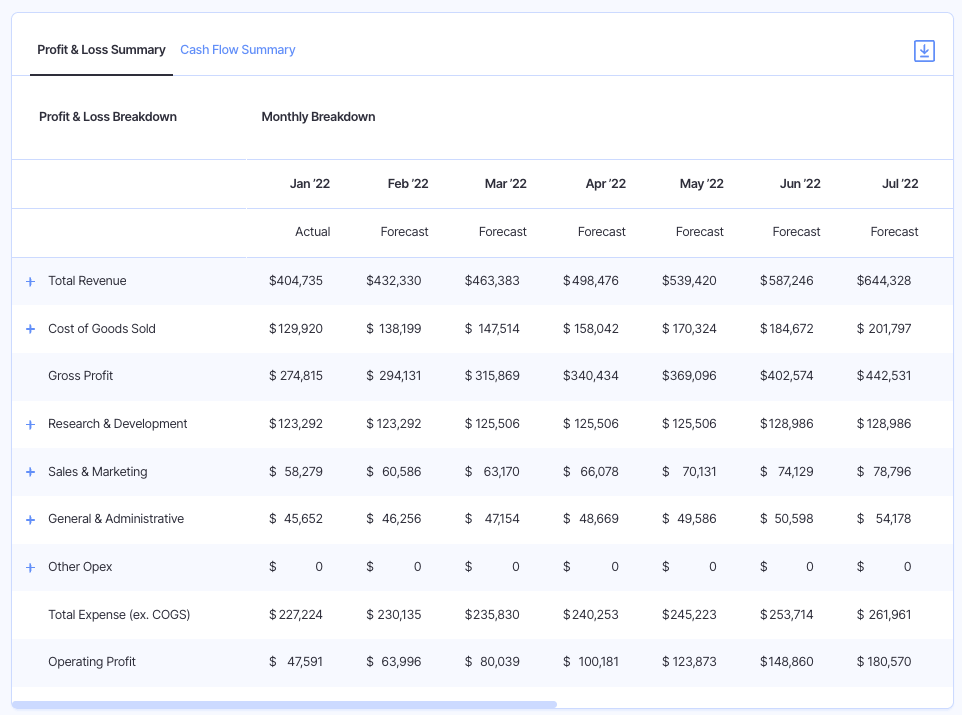The height and width of the screenshot is (715, 962).
Task: Click the Feb '22 Gross Profit value $294,131
Action: [x=394, y=376]
